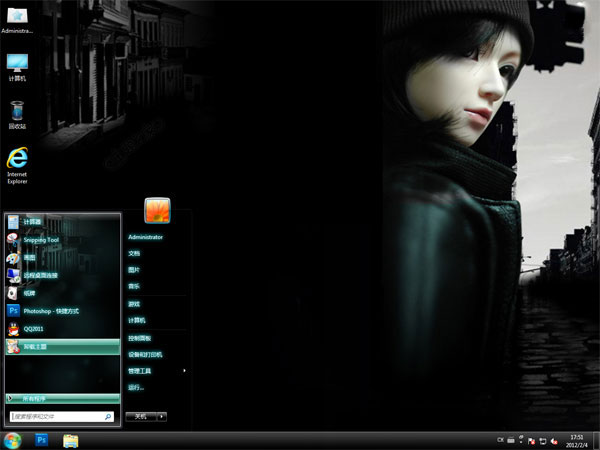The width and height of the screenshot is (600, 450).
Task: Click the network tray icon
Action: pyautogui.click(x=543, y=441)
